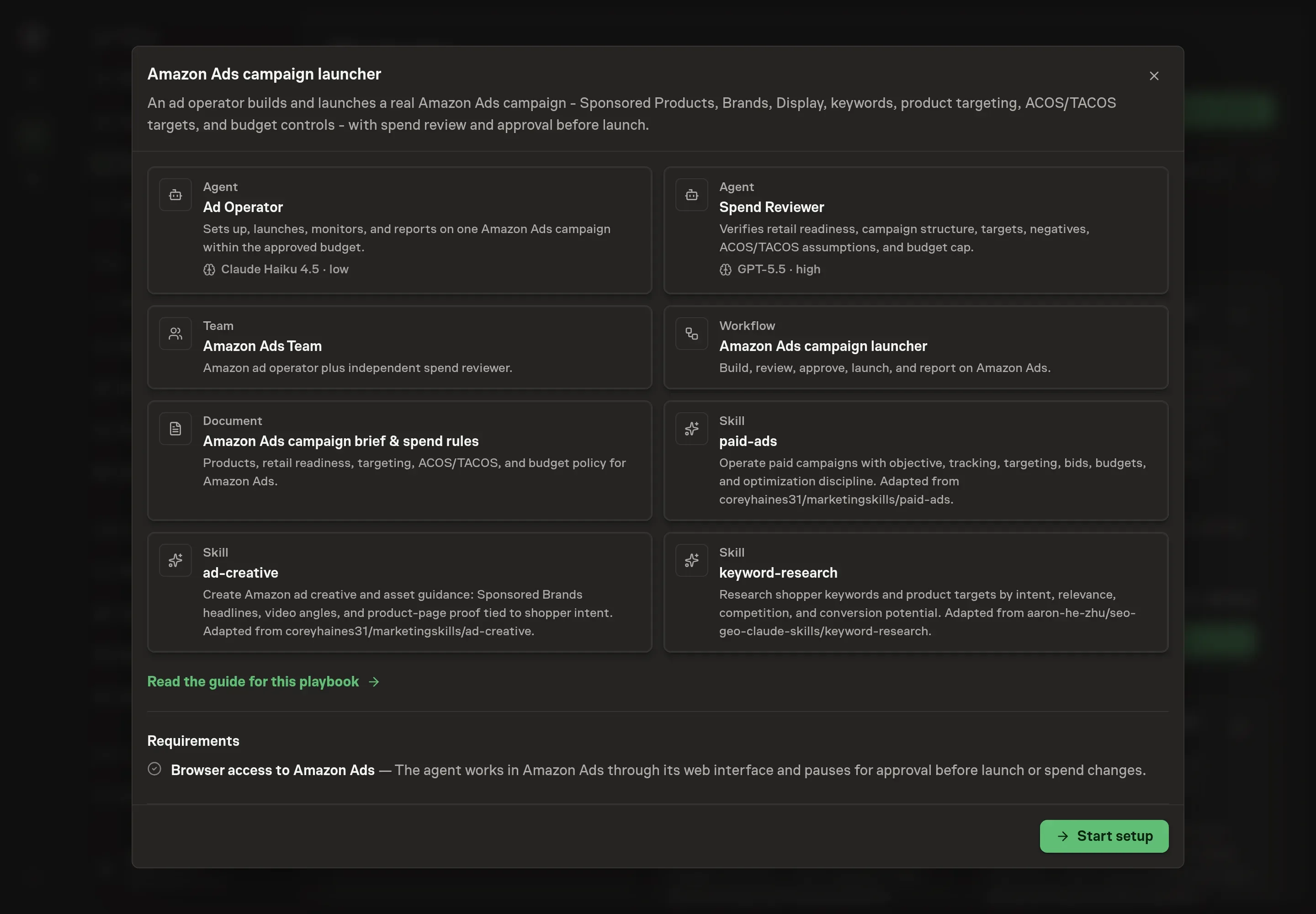The width and height of the screenshot is (1316, 914).
Task: Click the team description about independent spend reviewer
Action: pyautogui.click(x=357, y=368)
